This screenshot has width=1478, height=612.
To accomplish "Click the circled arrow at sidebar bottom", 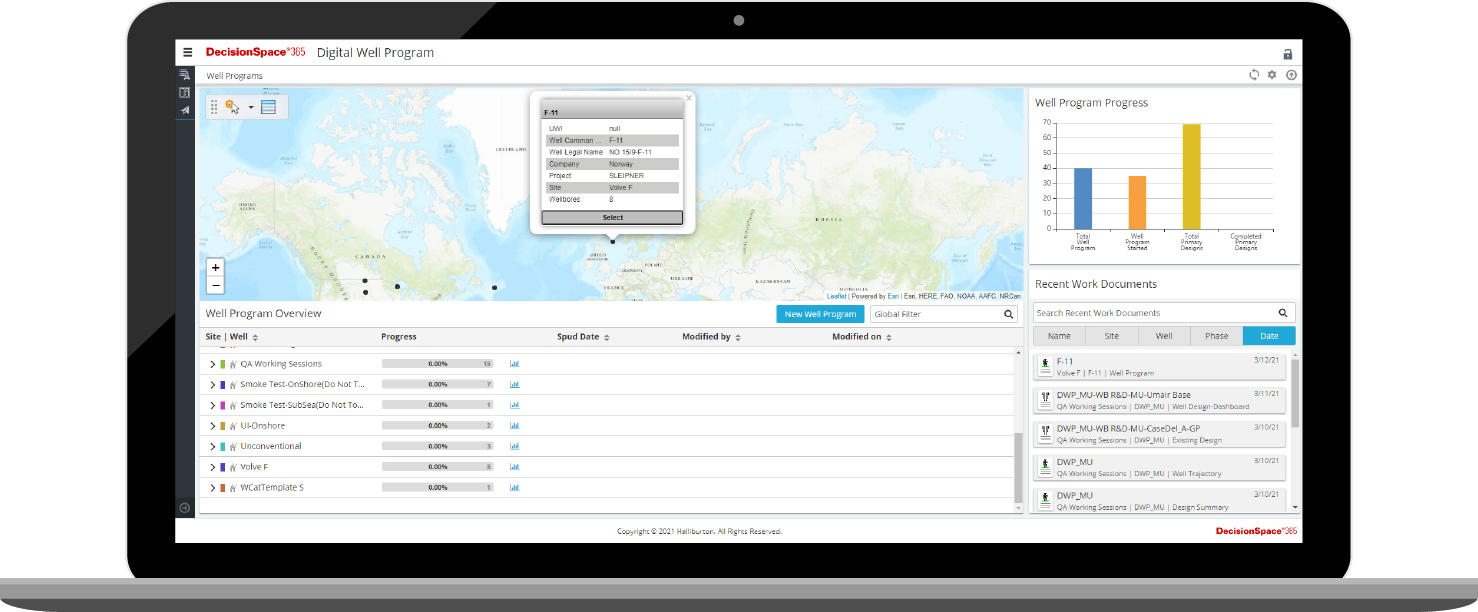I will (x=185, y=508).
